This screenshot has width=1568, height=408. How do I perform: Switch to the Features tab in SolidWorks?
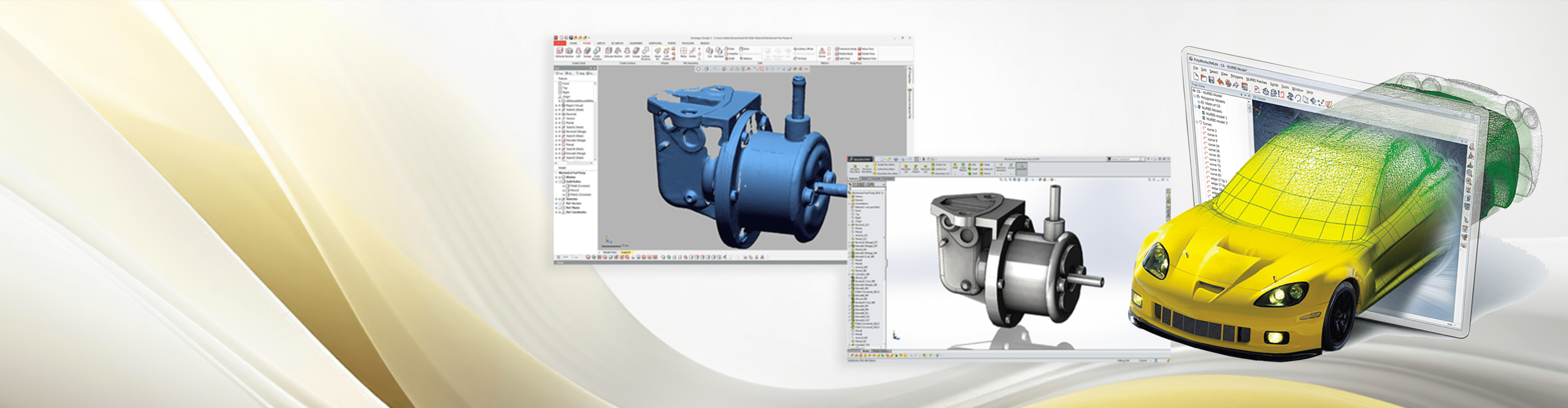coord(853,179)
